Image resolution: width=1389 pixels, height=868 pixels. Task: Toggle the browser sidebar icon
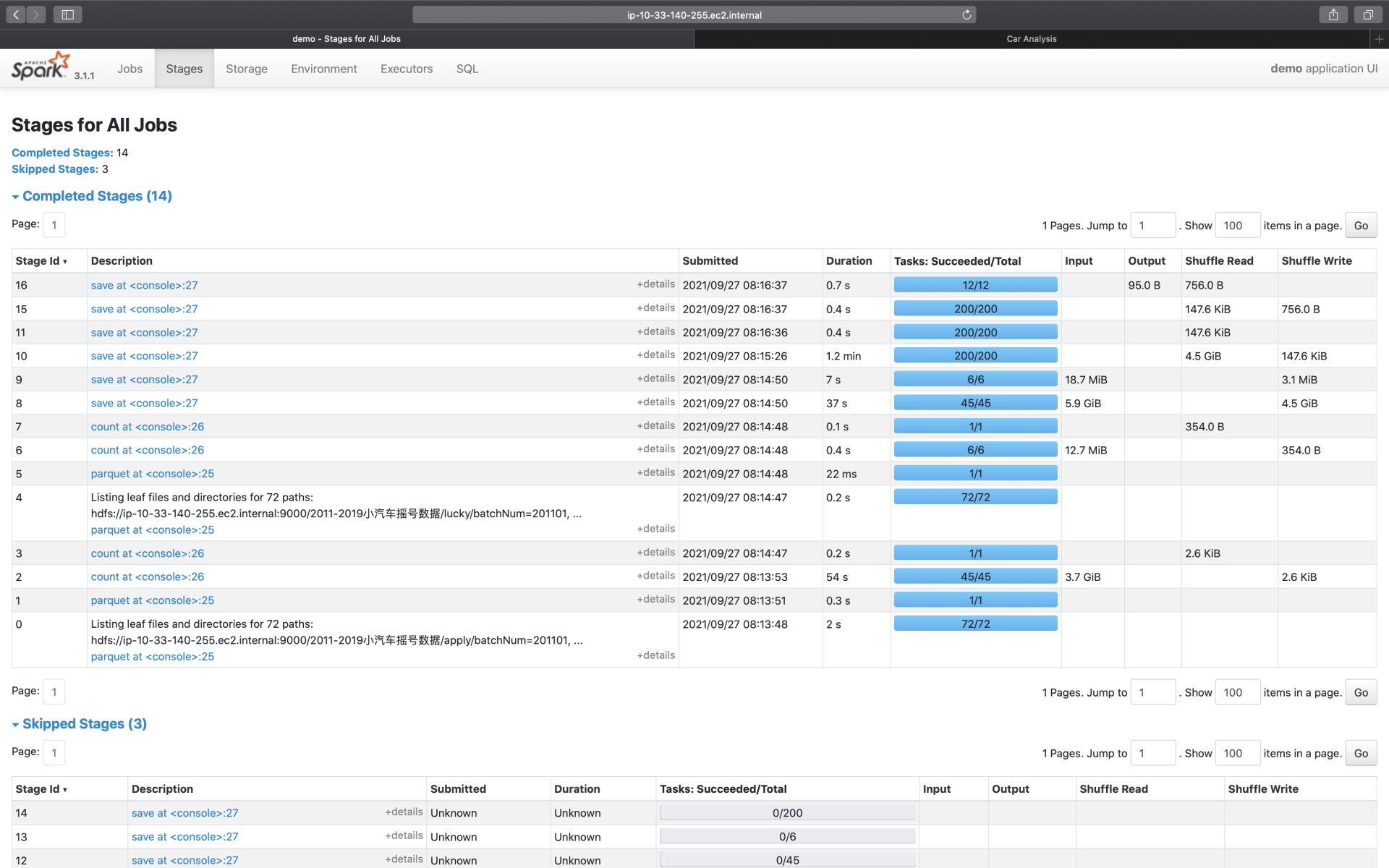(x=67, y=14)
